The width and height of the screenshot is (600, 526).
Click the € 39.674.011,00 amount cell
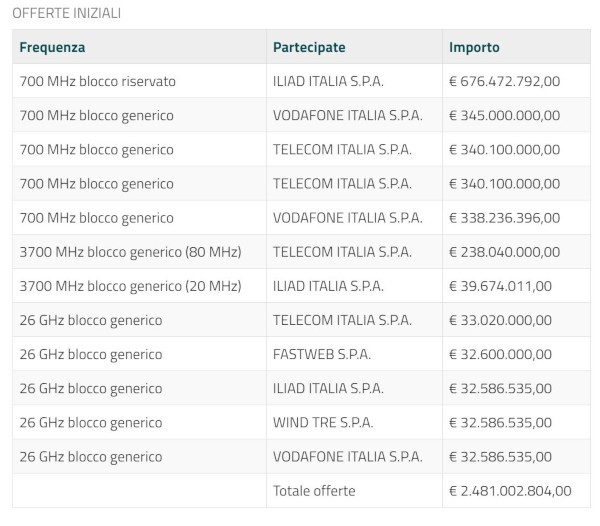point(500,286)
